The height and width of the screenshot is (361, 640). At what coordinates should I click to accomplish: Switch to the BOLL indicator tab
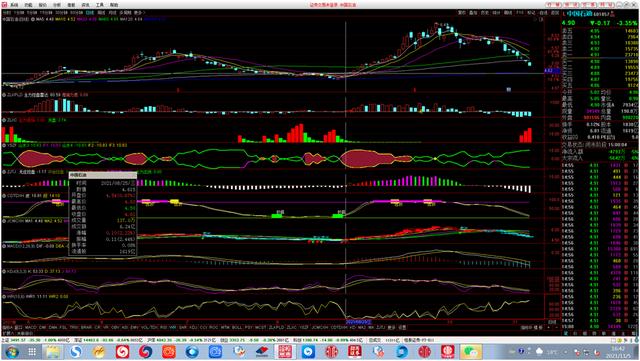237,328
